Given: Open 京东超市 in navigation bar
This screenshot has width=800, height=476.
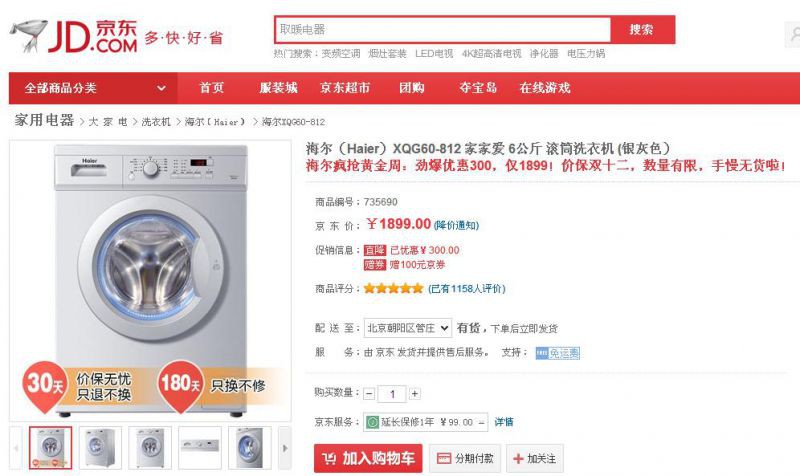Looking at the screenshot, I should point(345,88).
